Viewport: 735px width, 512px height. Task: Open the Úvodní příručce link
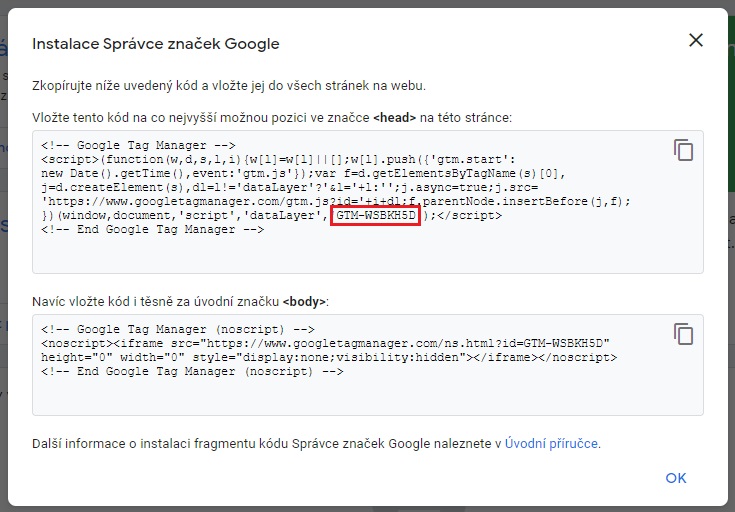point(551,444)
